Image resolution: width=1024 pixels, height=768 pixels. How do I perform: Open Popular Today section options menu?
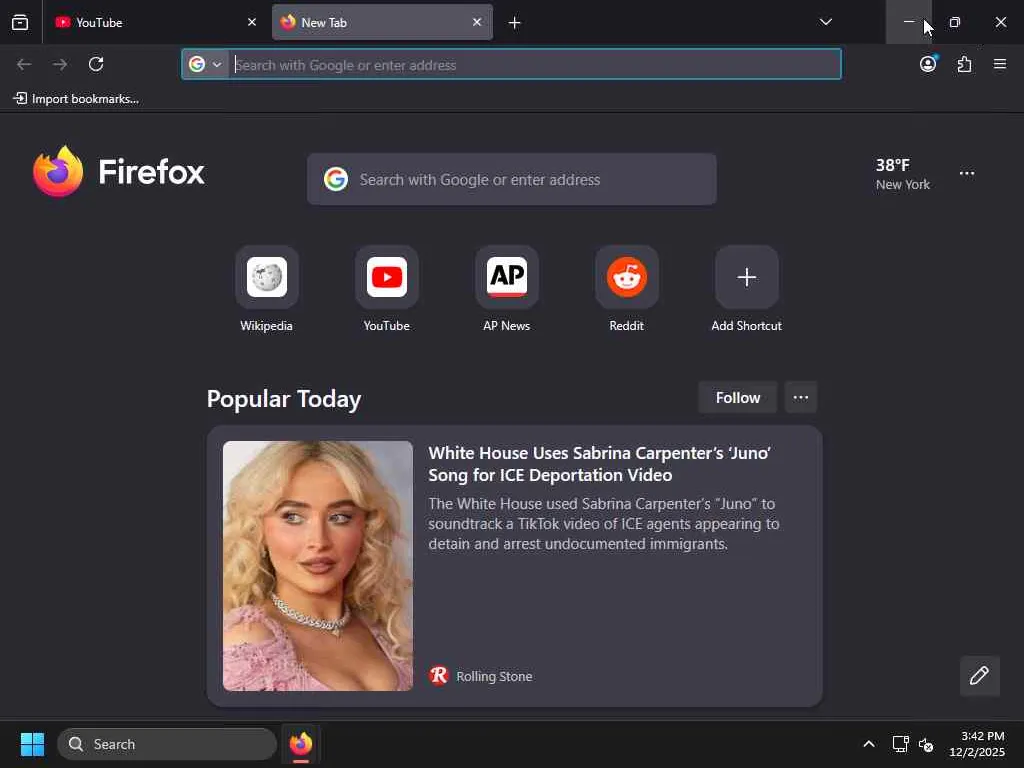coord(801,397)
